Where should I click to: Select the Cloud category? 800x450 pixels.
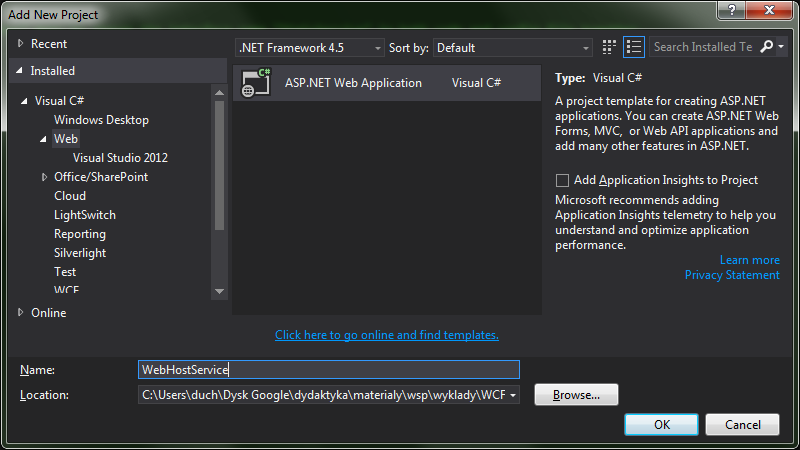70,196
